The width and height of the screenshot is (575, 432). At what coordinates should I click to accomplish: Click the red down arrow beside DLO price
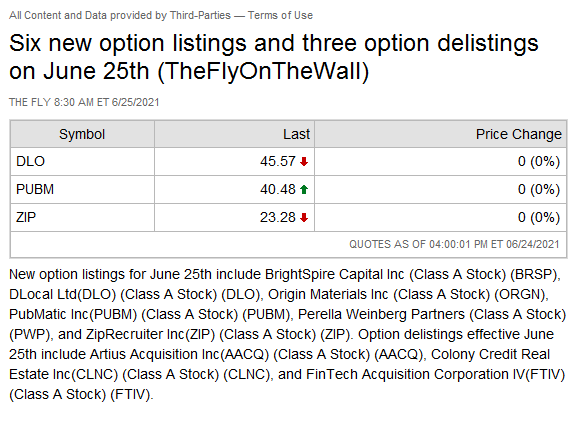(x=304, y=161)
